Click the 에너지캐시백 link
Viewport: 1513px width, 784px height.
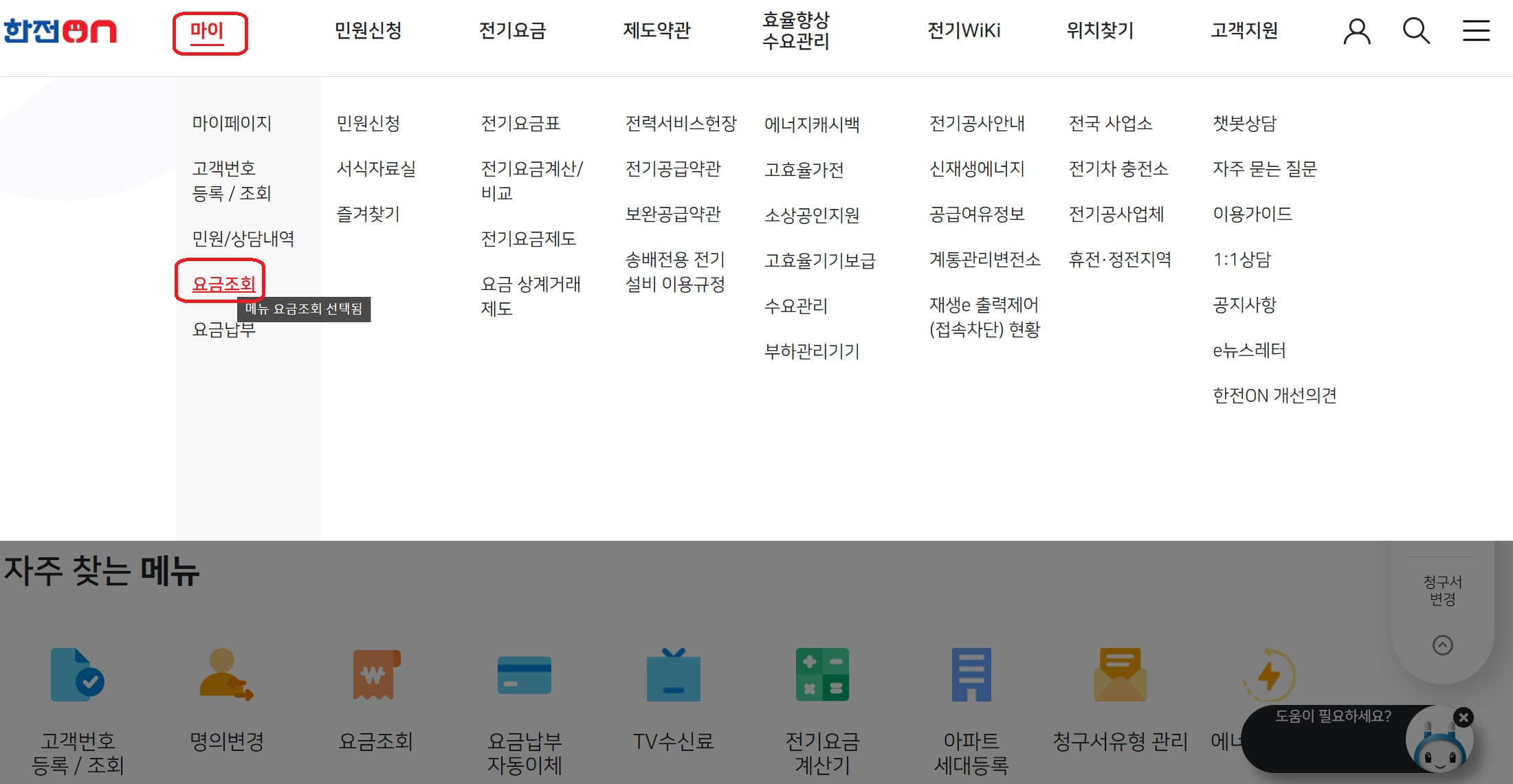[x=814, y=124]
